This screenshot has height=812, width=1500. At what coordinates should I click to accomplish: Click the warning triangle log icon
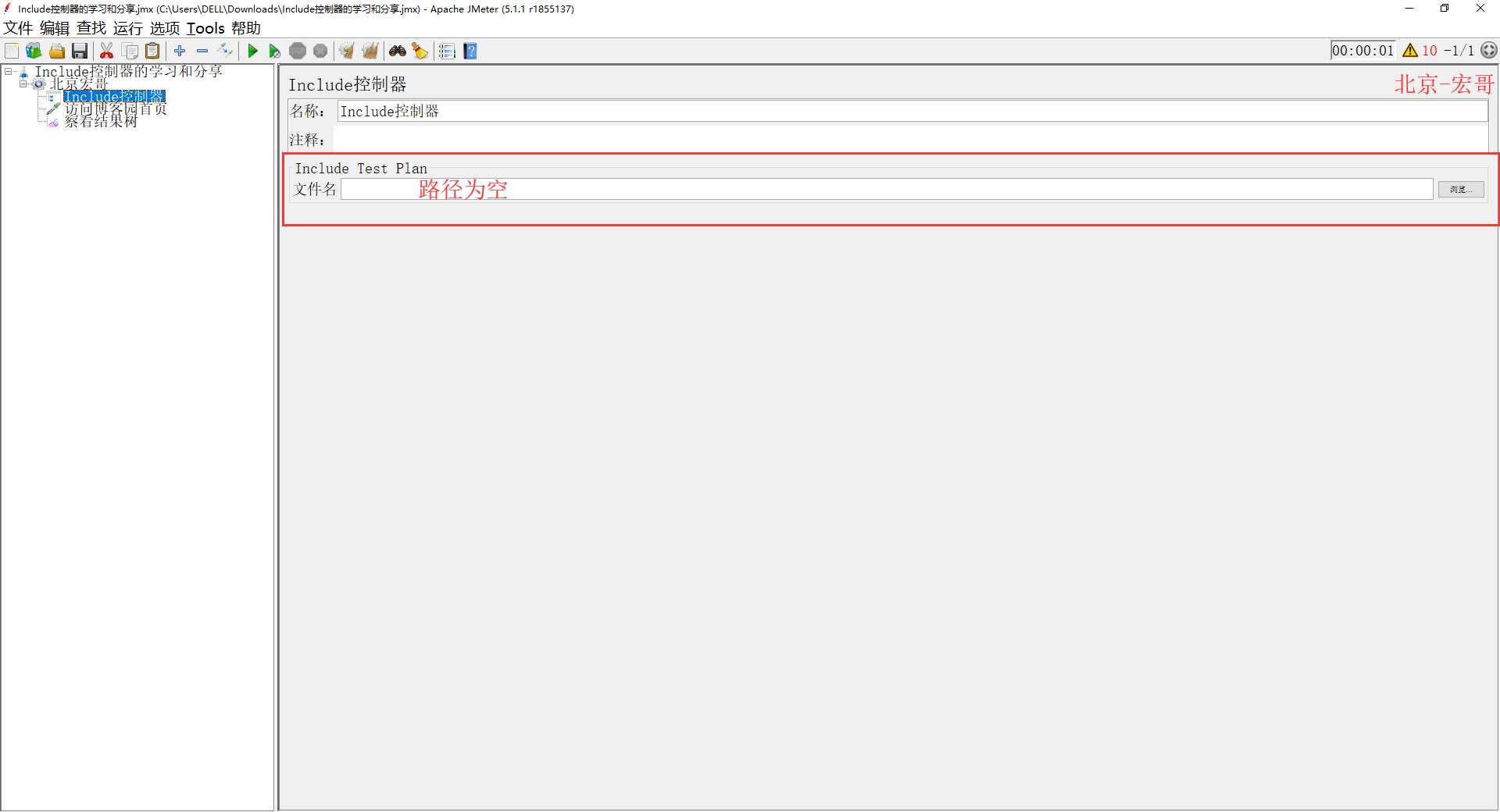tap(1410, 51)
